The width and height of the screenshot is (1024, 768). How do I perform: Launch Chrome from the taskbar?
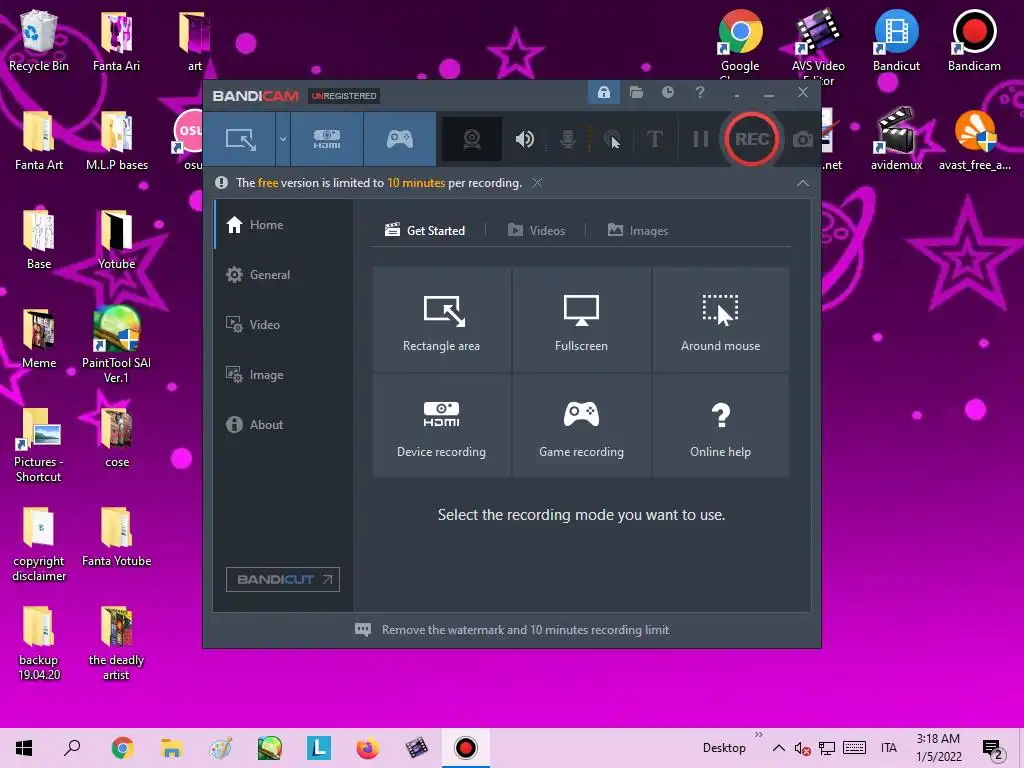pos(122,748)
